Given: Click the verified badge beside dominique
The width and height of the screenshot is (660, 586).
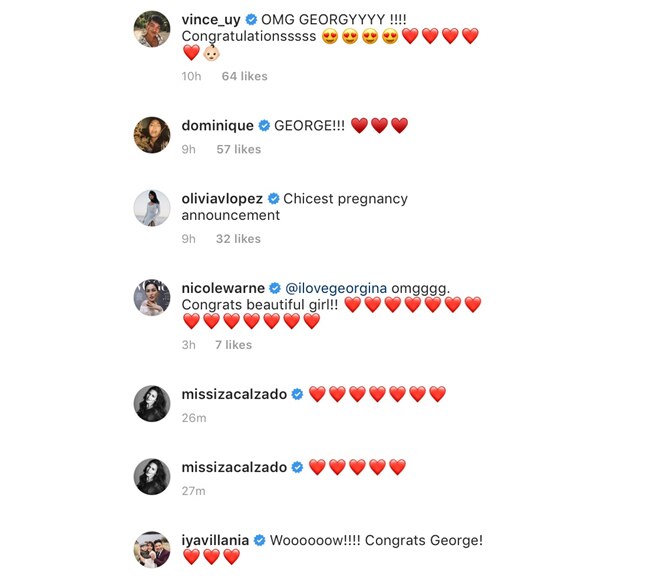Looking at the screenshot, I should pyautogui.click(x=264, y=125).
